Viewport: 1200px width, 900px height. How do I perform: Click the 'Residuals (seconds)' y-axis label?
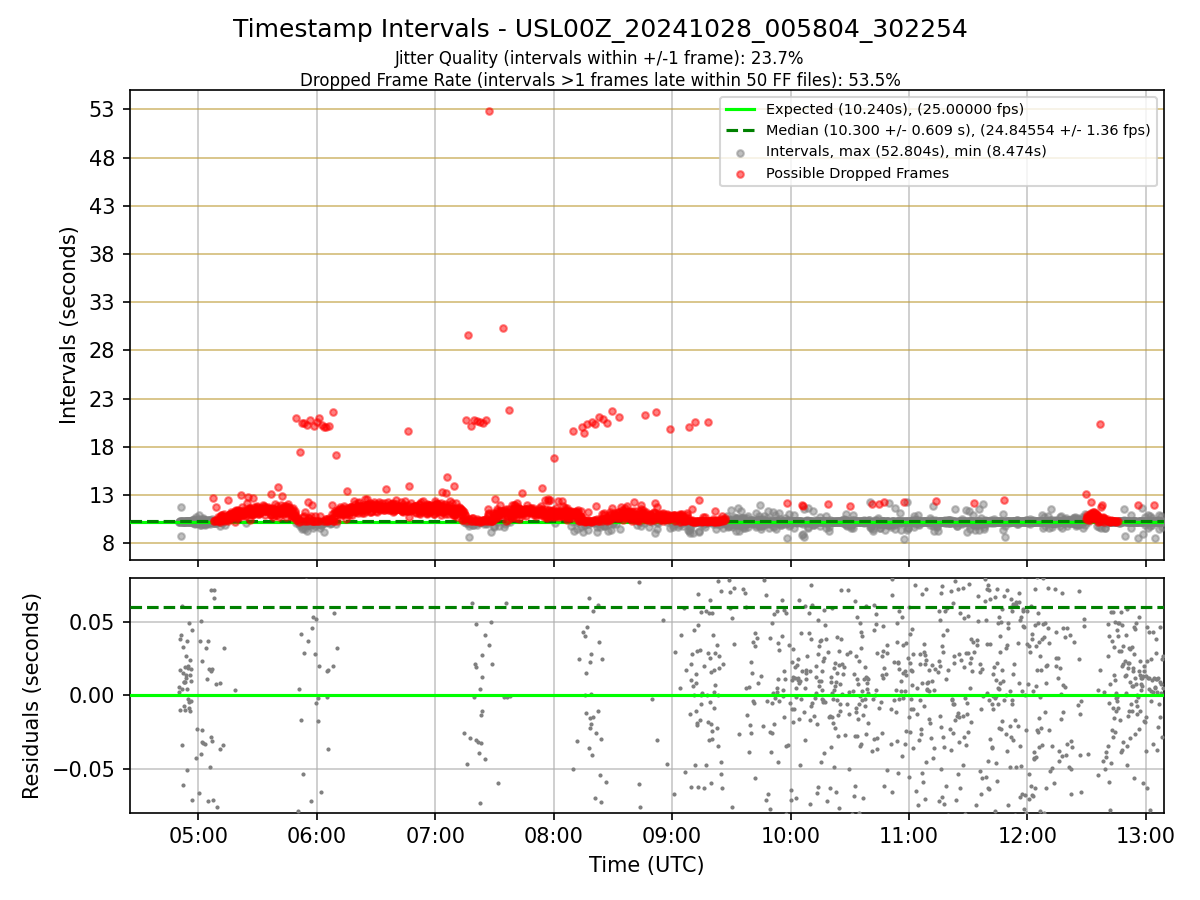pos(31,696)
